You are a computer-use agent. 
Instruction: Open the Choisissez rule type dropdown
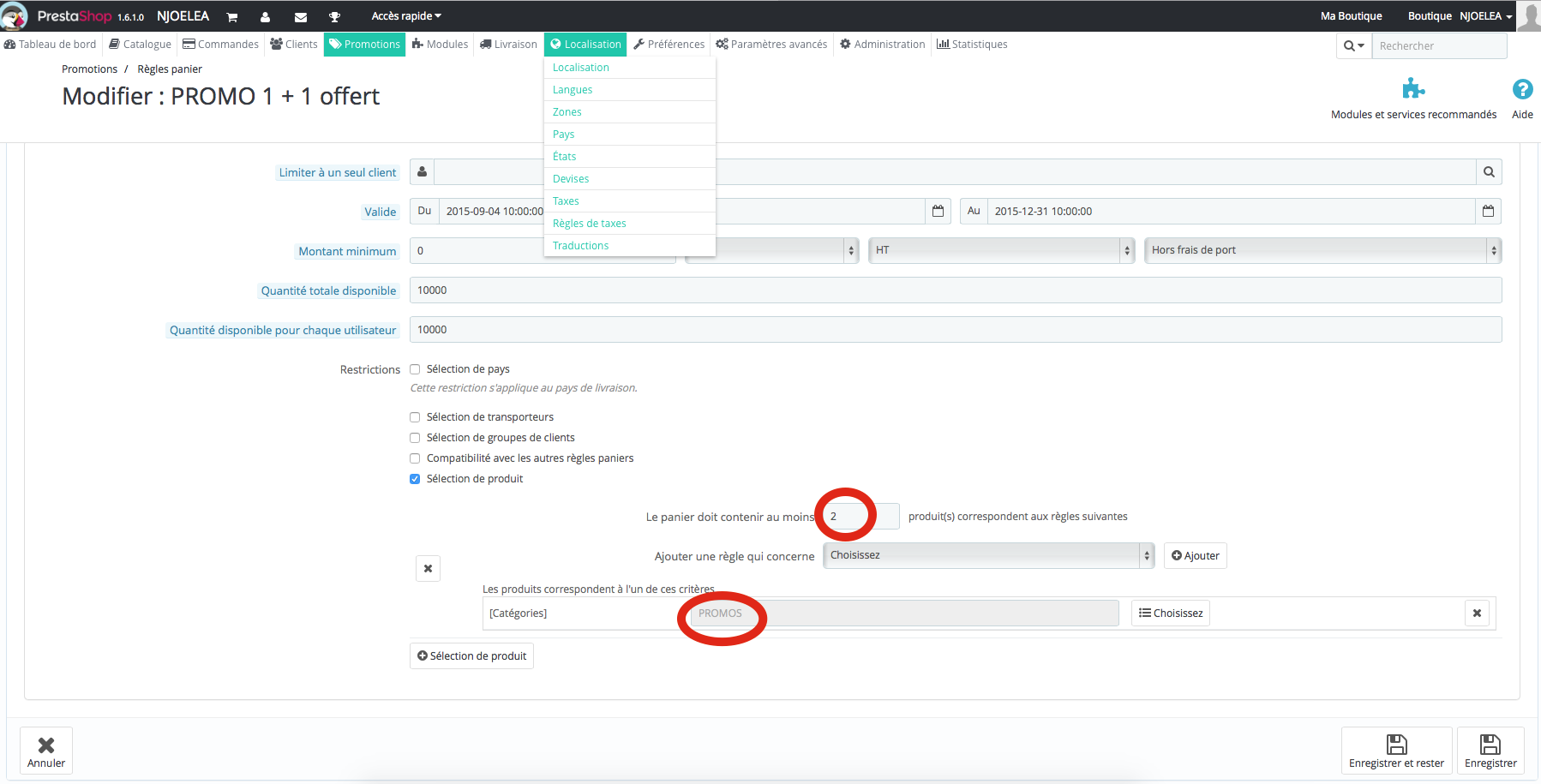pos(989,555)
